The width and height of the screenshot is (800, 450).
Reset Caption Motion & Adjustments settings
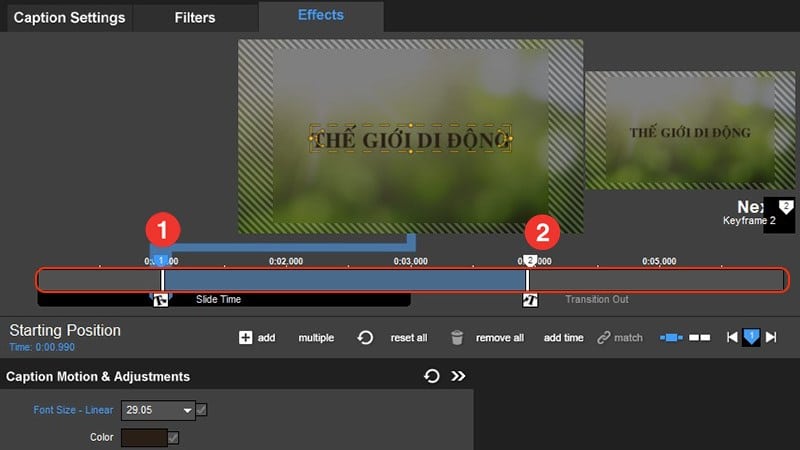coord(432,376)
